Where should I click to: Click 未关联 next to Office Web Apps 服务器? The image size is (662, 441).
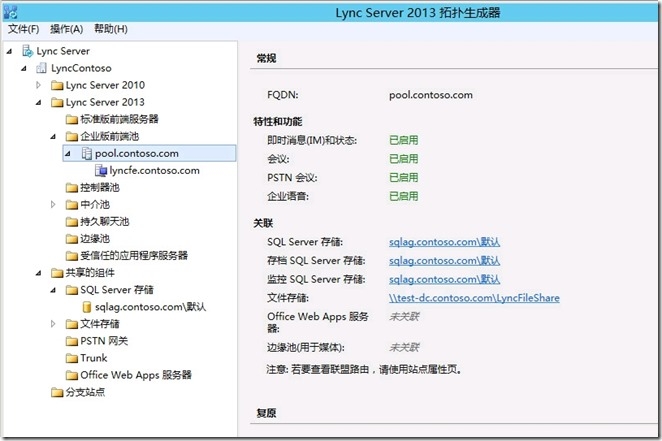pos(404,317)
